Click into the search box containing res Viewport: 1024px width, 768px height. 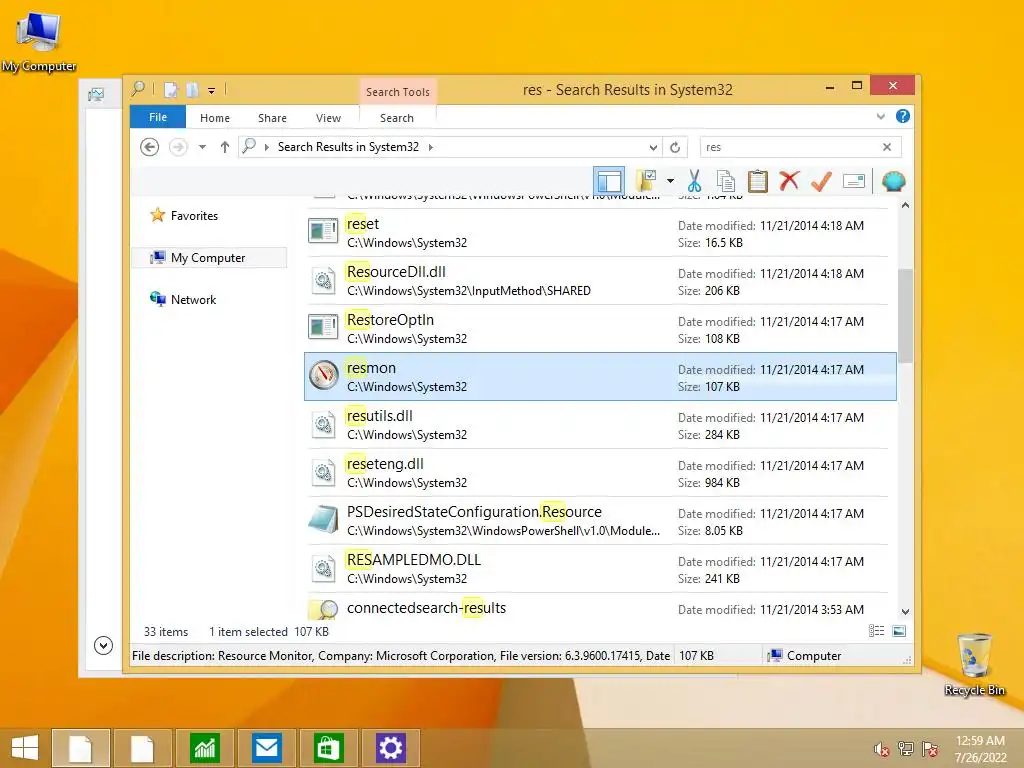pyautogui.click(x=790, y=147)
